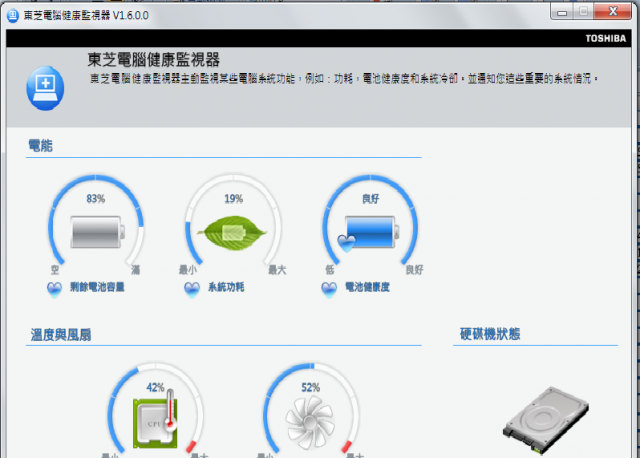Click the 42% CPU temperature value

[x=156, y=387]
